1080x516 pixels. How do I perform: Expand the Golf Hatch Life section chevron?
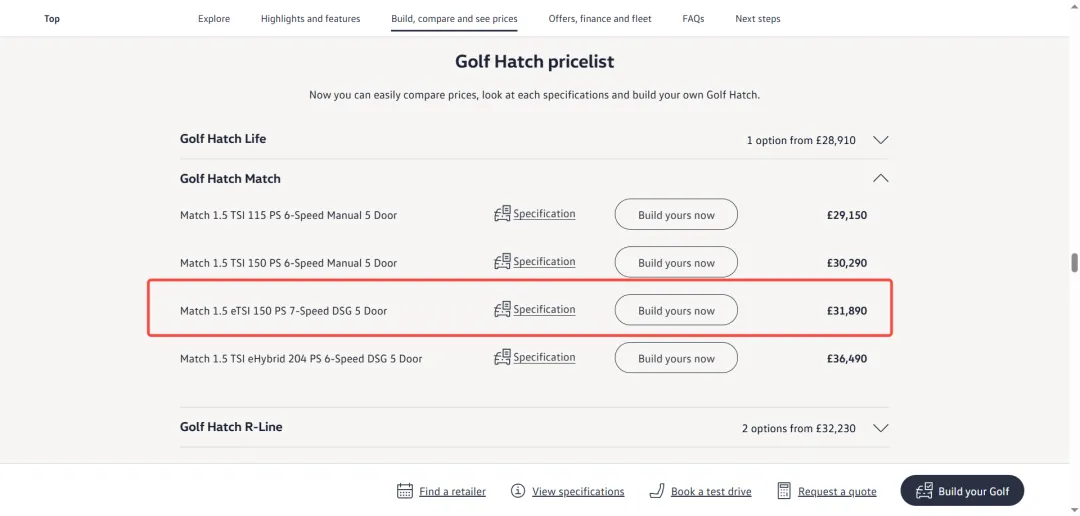pyautogui.click(x=880, y=140)
